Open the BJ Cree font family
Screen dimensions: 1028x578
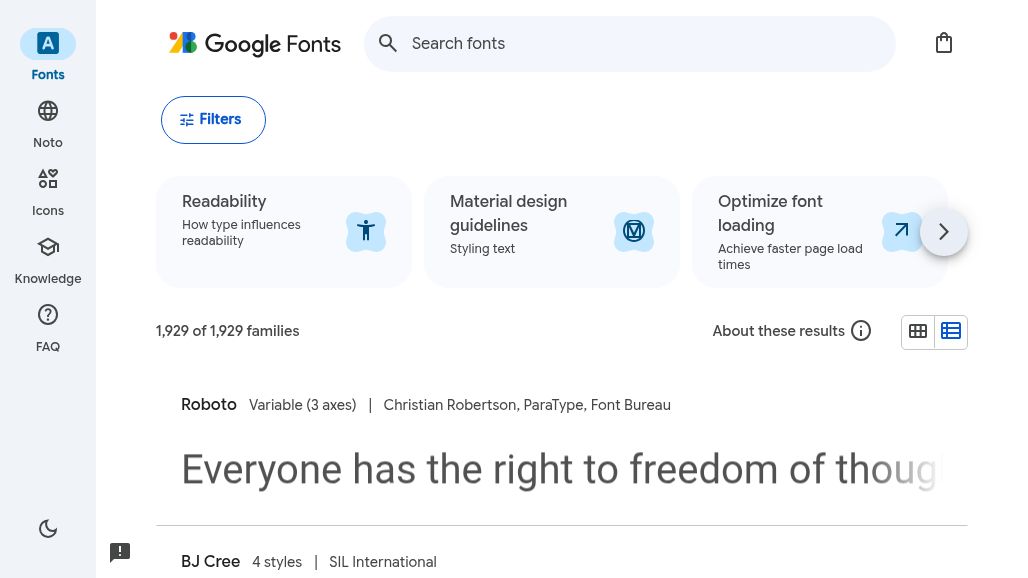[210, 562]
